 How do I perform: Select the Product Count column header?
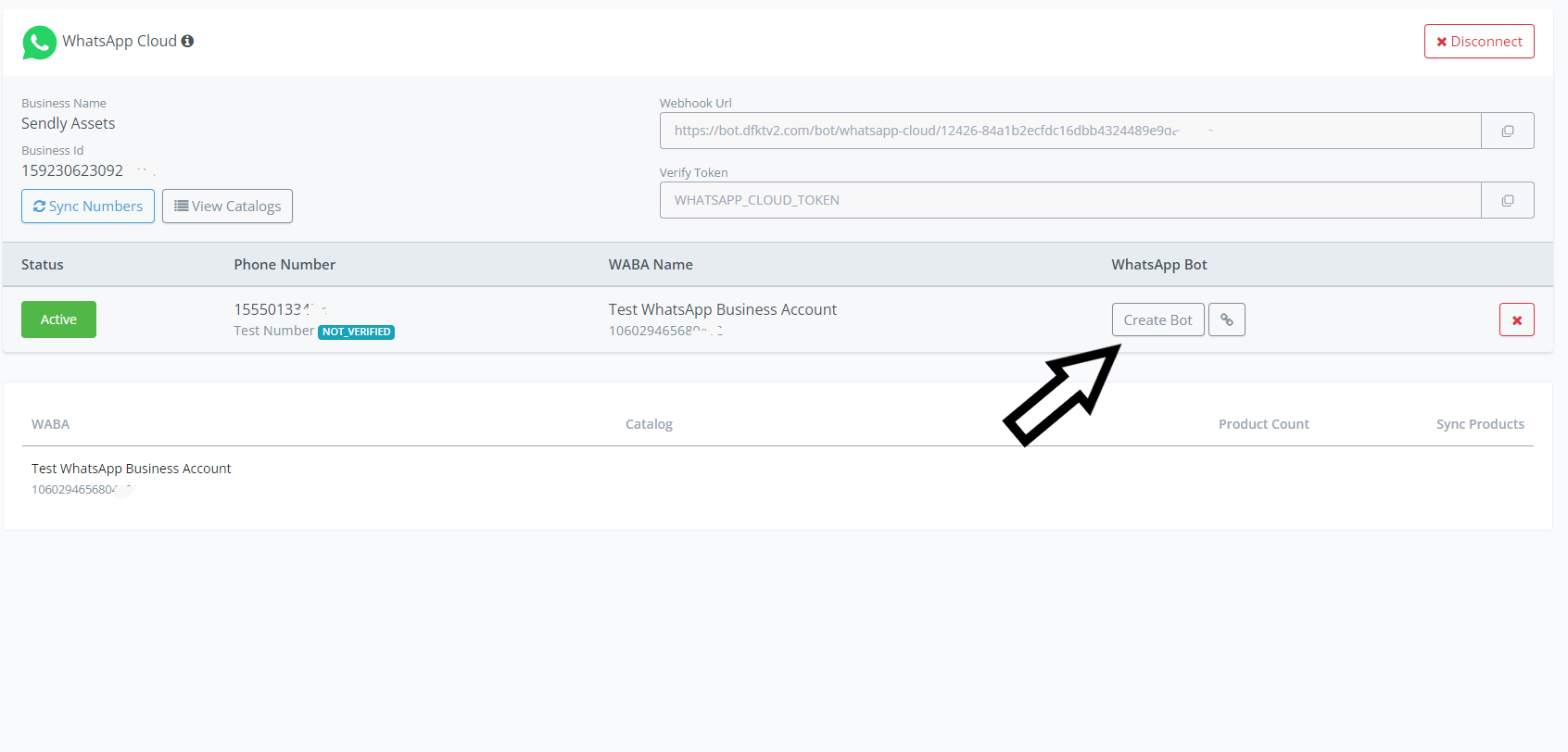(1264, 424)
